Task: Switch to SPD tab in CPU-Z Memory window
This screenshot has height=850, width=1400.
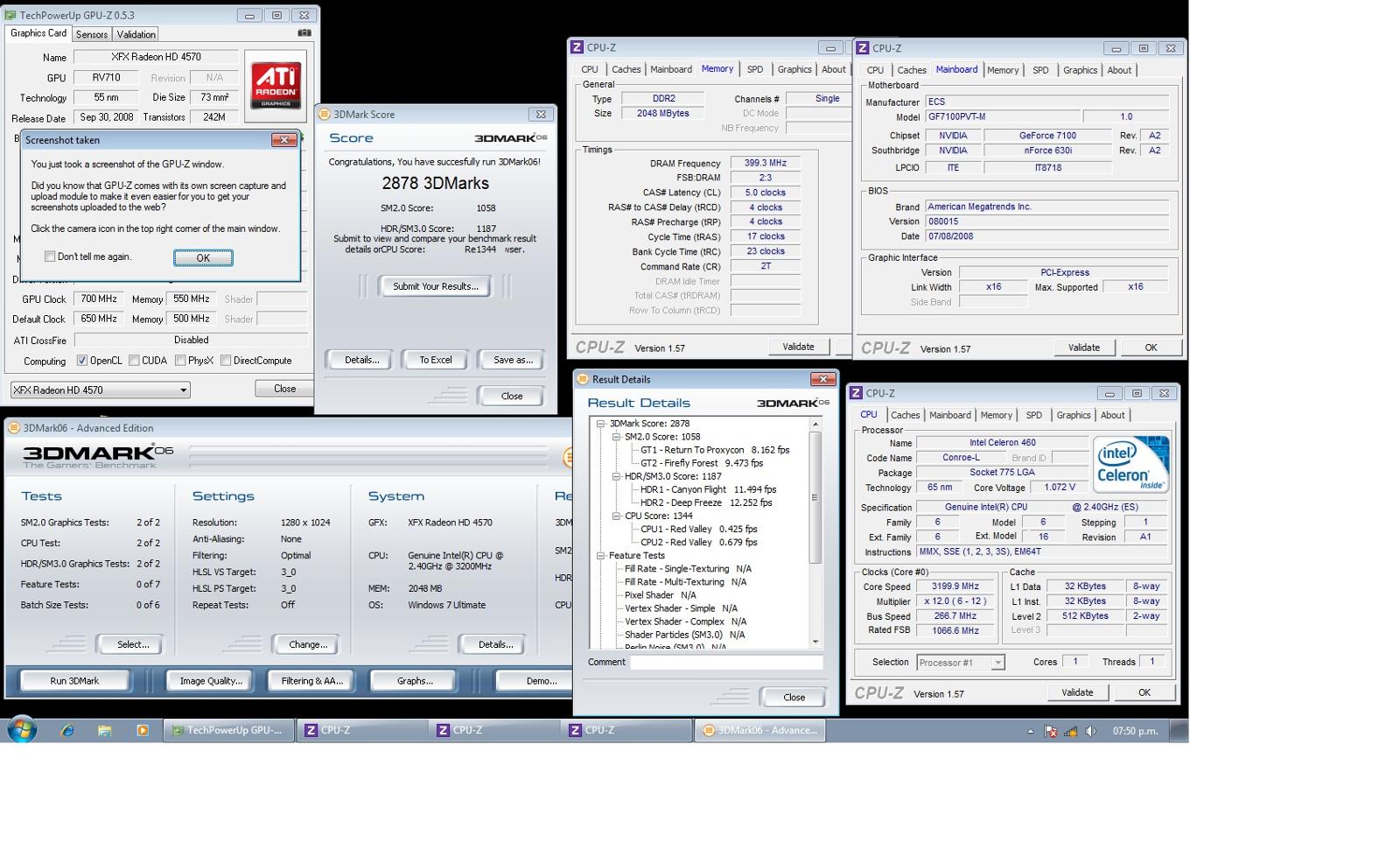Action: [755, 69]
